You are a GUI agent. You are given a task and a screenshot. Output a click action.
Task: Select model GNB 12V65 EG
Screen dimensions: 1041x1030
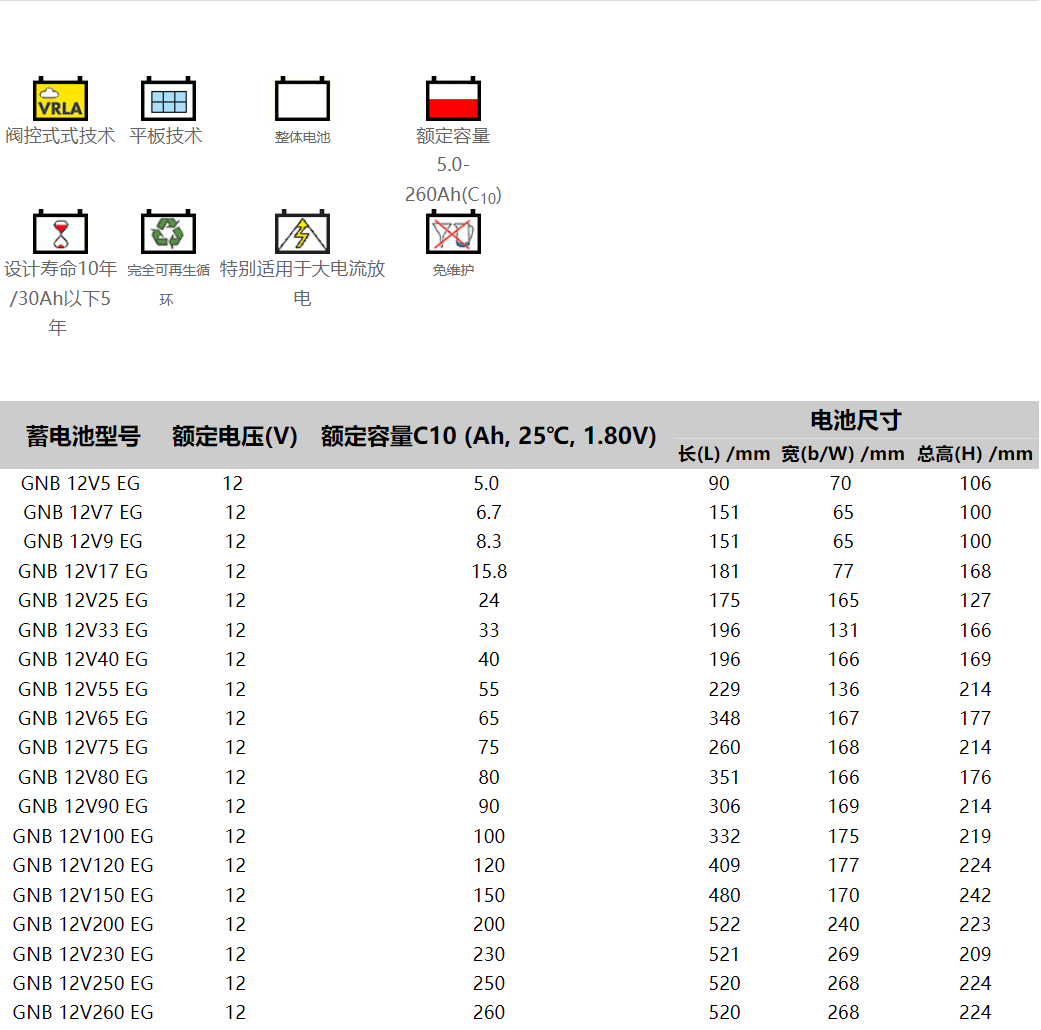(x=83, y=718)
